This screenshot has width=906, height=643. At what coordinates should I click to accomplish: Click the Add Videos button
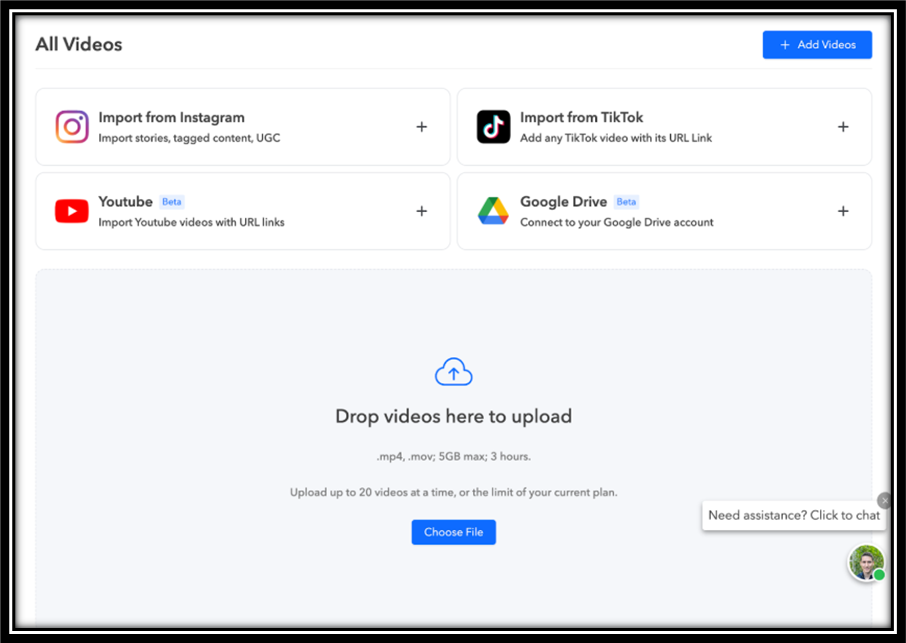pos(817,44)
